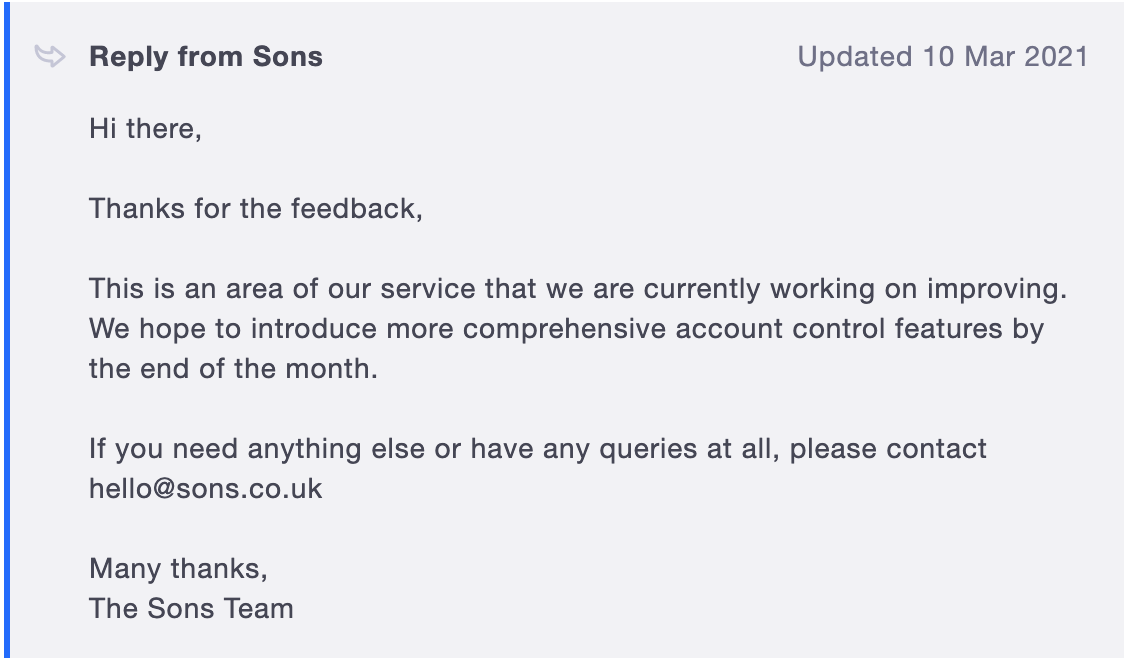Click the "Reply from Sons" heading
This screenshot has width=1128, height=658.
tap(206, 57)
